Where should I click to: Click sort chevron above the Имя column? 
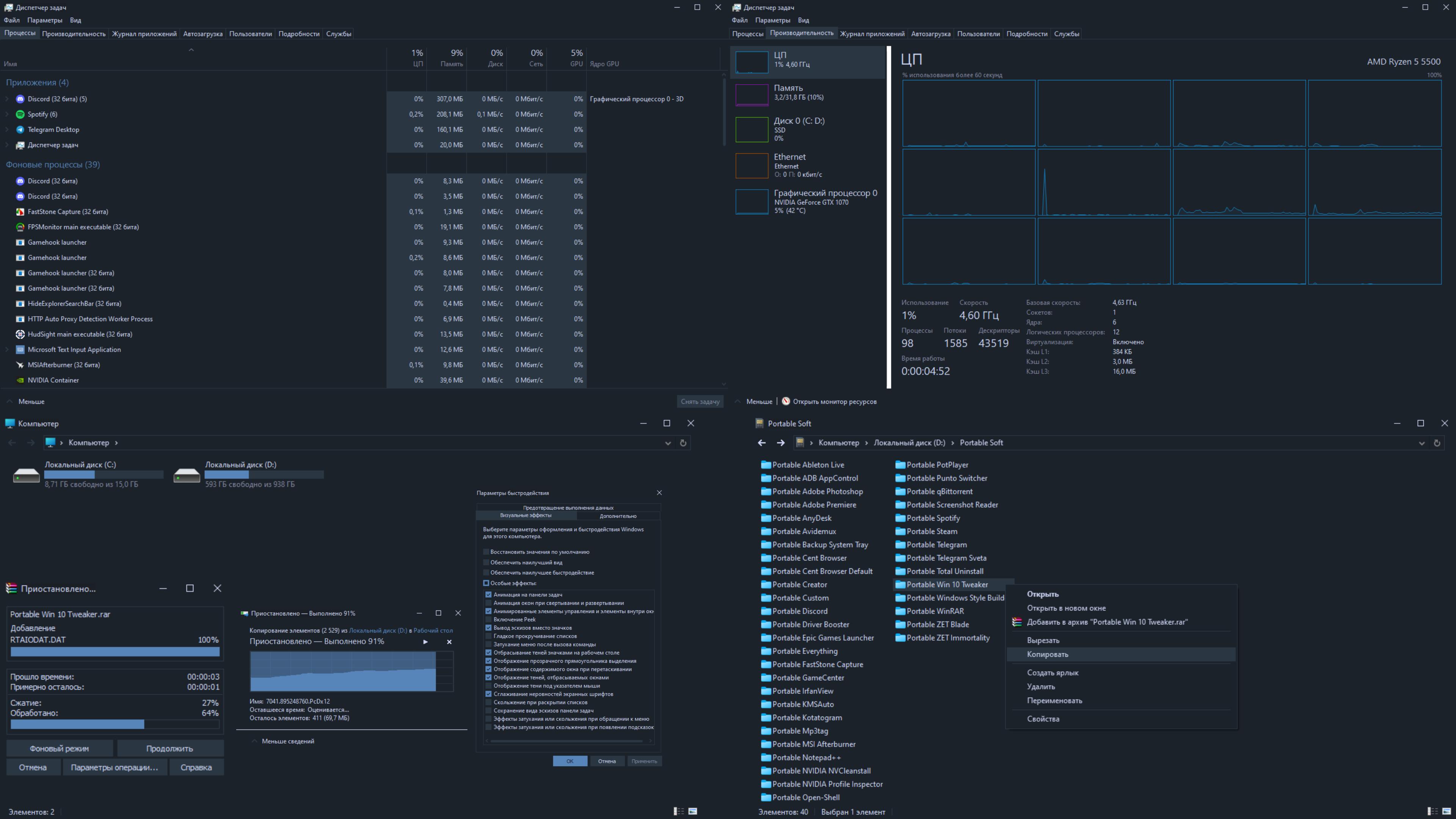[x=191, y=50]
